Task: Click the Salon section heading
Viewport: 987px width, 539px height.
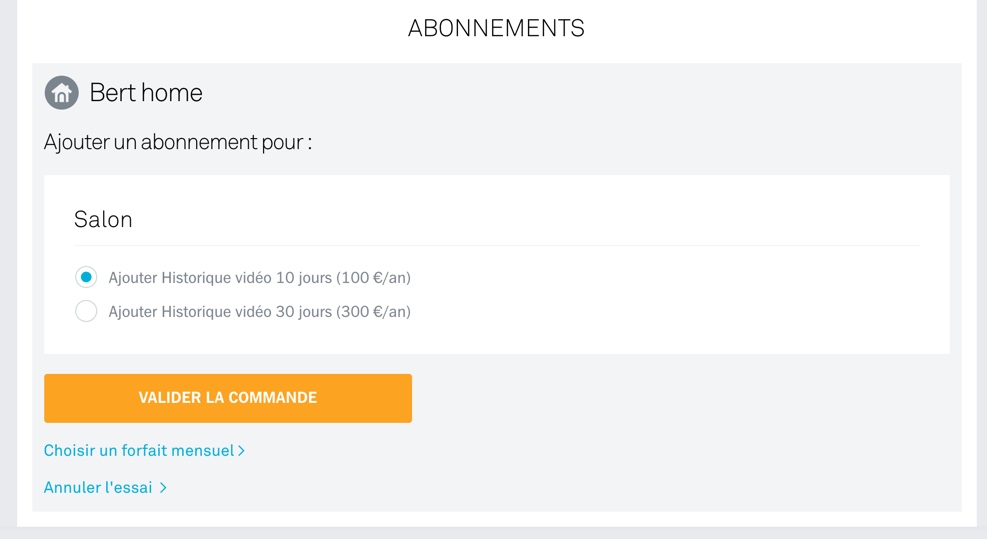Action: click(x=103, y=220)
